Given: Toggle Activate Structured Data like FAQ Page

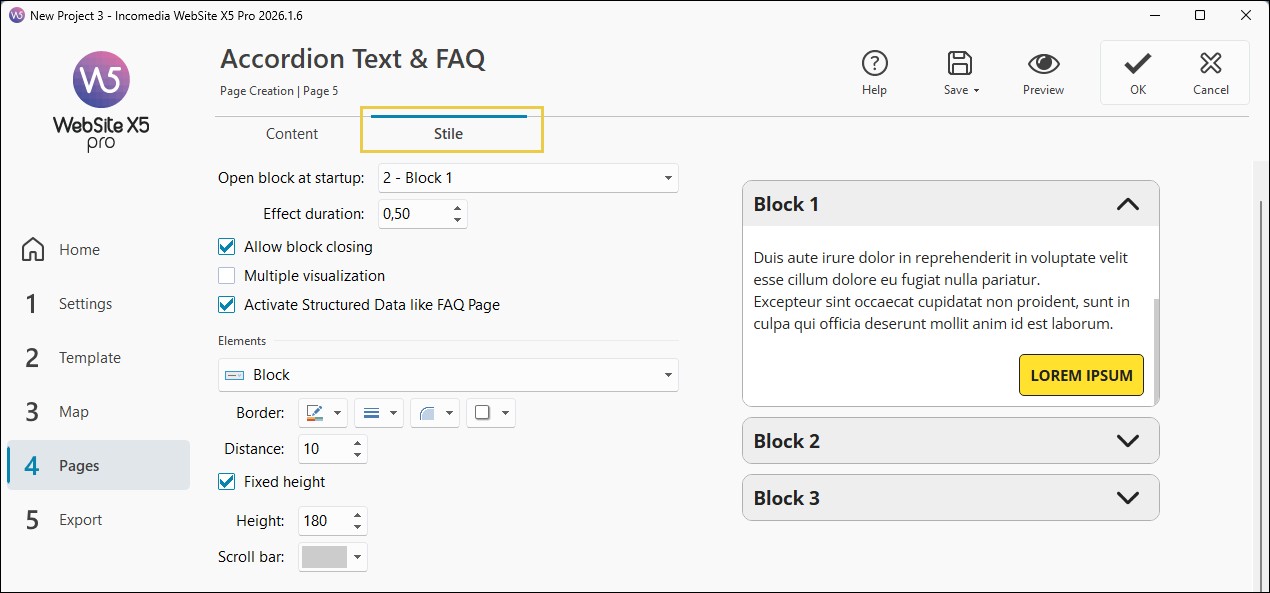Looking at the screenshot, I should [x=227, y=305].
